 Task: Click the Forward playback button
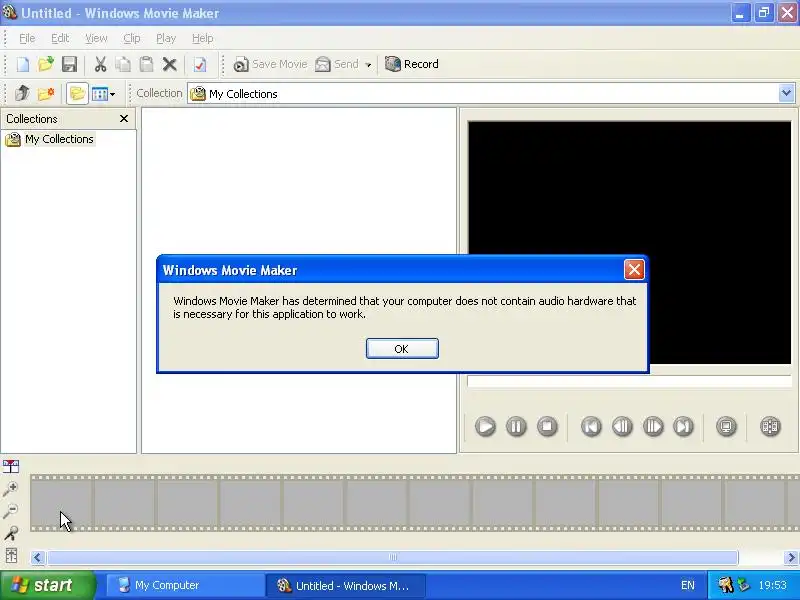click(684, 426)
